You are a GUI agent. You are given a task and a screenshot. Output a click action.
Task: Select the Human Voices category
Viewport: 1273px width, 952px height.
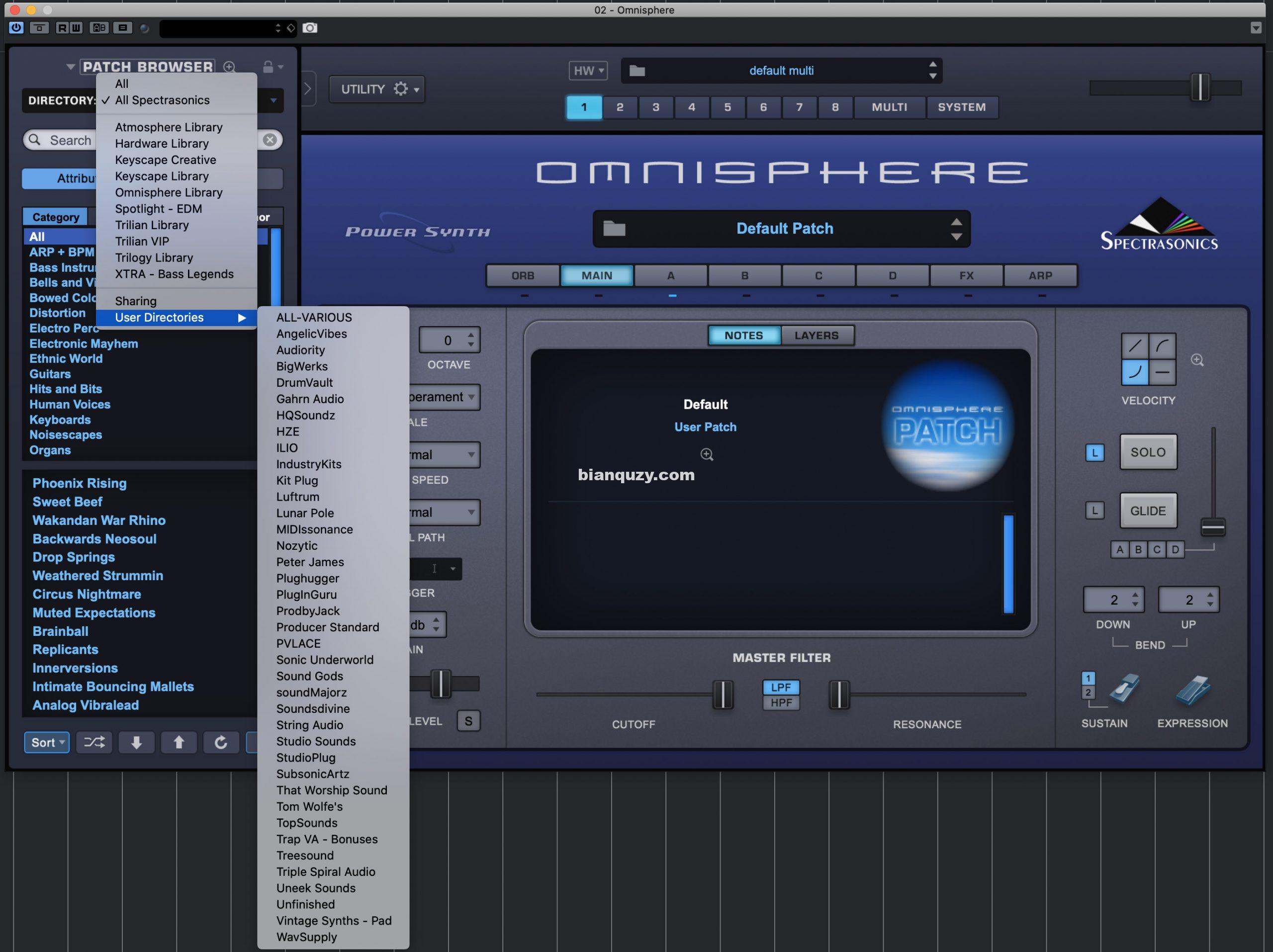[x=70, y=404]
